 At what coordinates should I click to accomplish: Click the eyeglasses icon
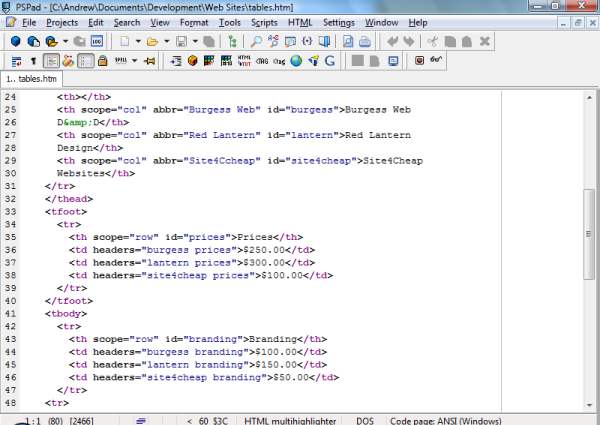(436, 60)
